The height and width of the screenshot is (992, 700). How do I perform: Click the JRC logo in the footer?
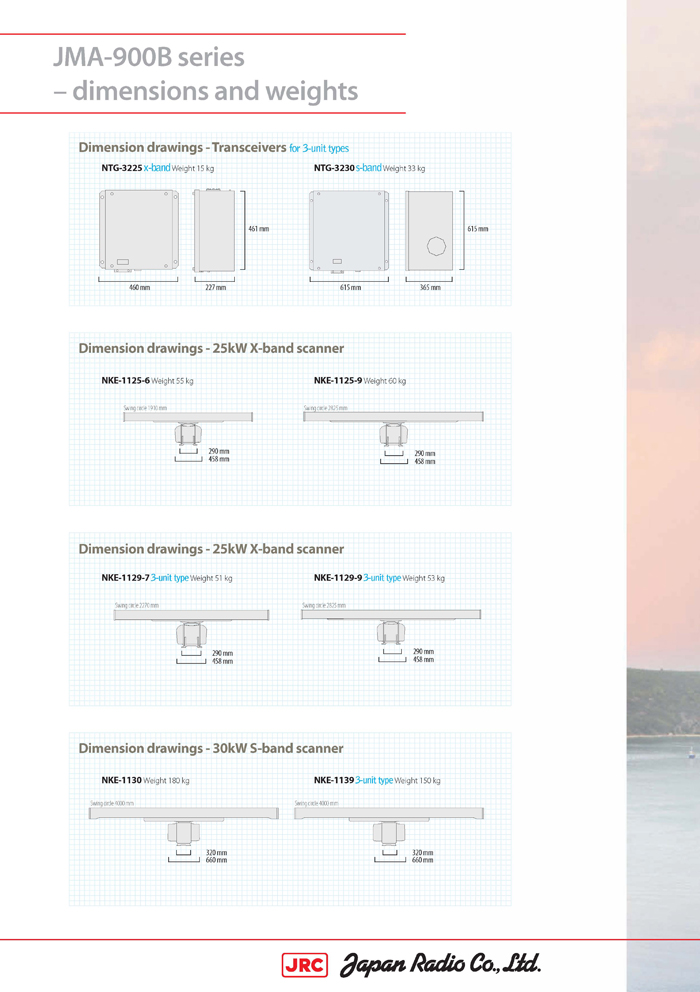[304, 965]
